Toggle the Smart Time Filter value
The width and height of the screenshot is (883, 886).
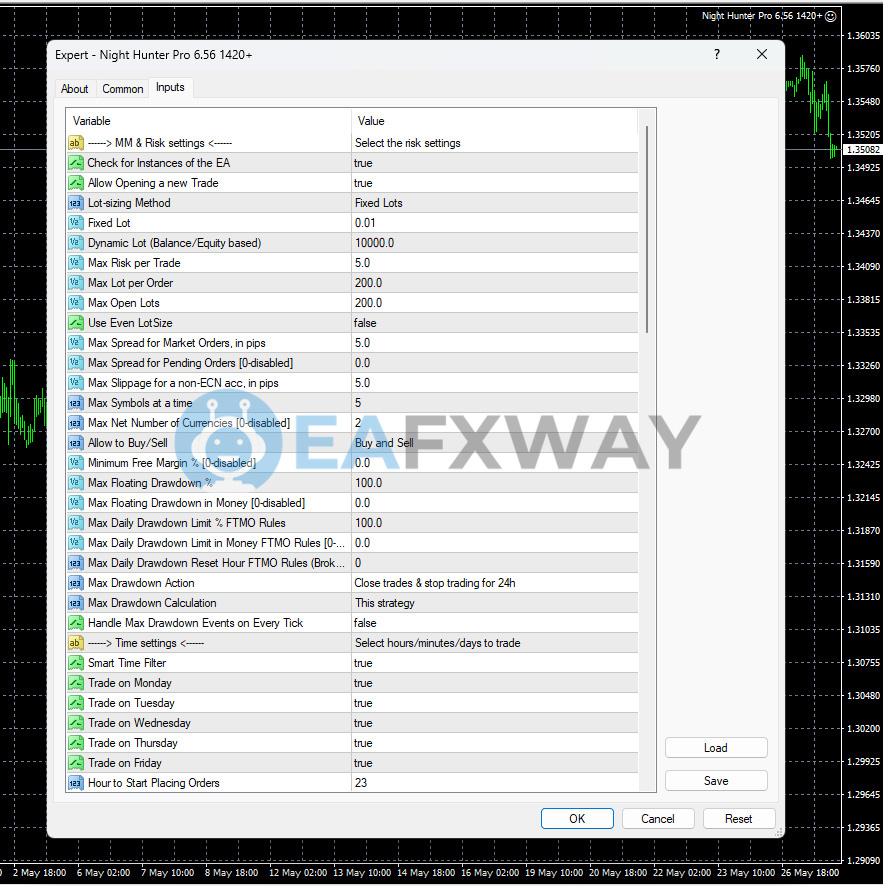(x=494, y=663)
